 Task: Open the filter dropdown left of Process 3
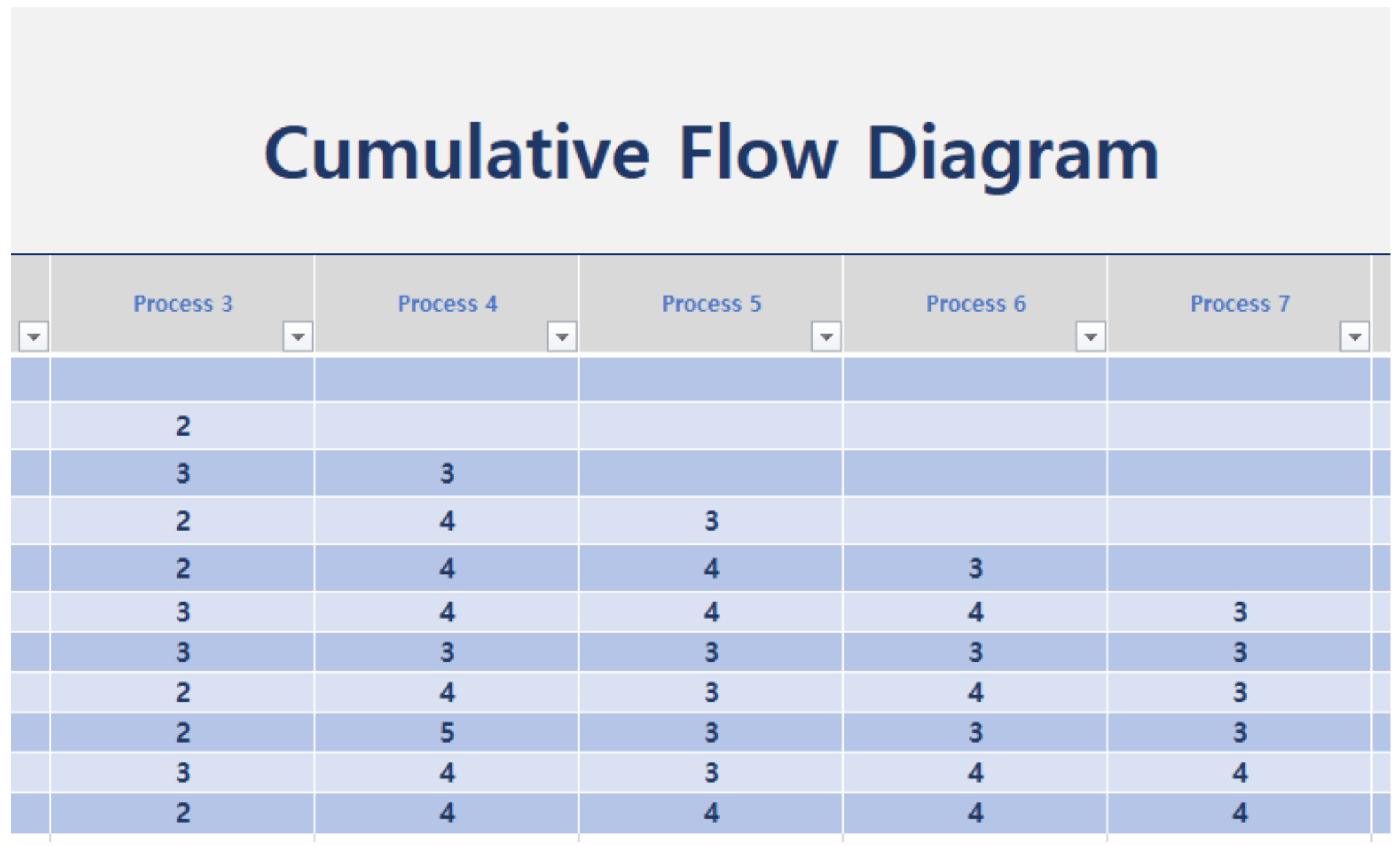(x=33, y=336)
